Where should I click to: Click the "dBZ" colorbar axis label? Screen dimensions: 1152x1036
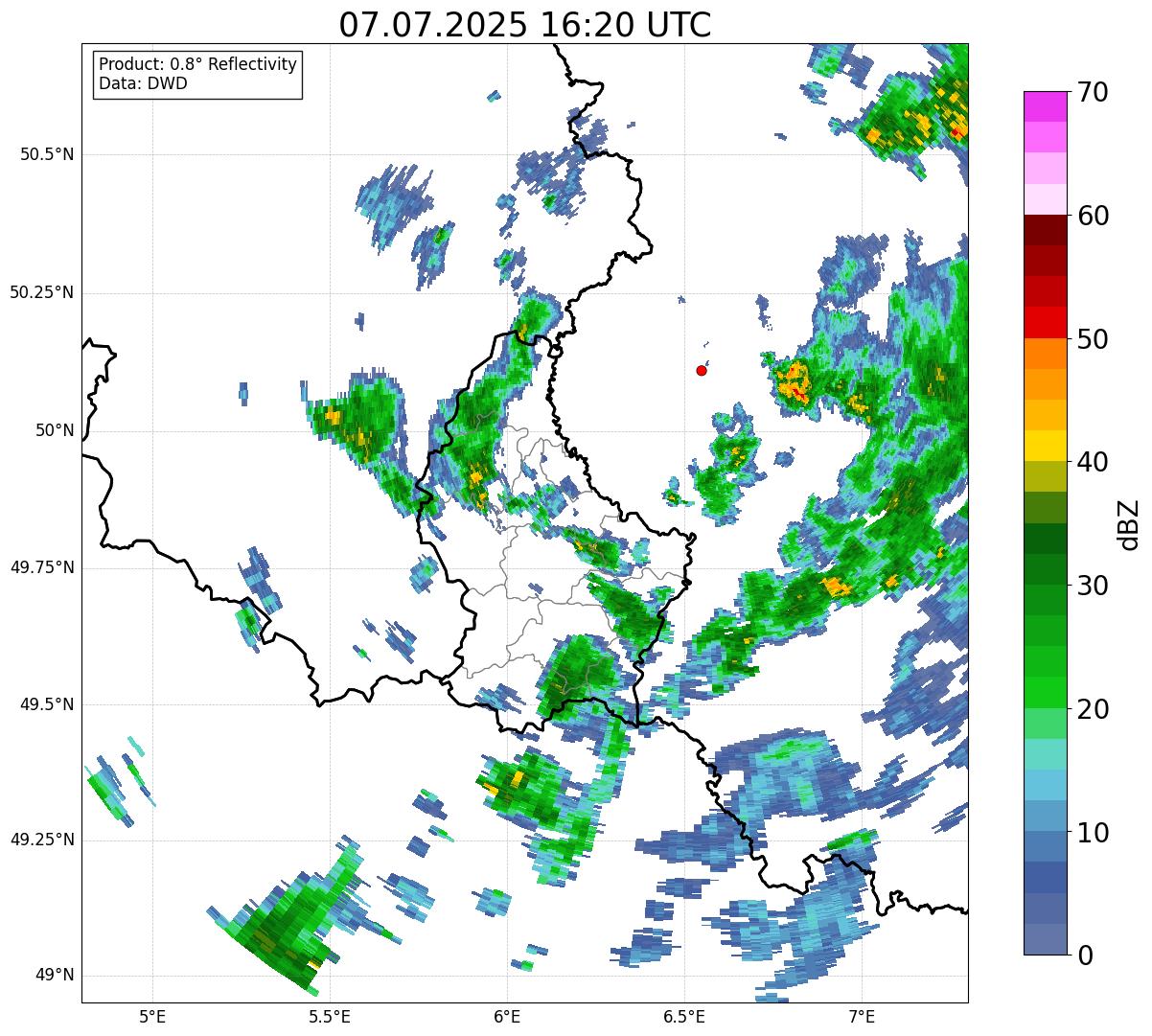(x=1130, y=523)
